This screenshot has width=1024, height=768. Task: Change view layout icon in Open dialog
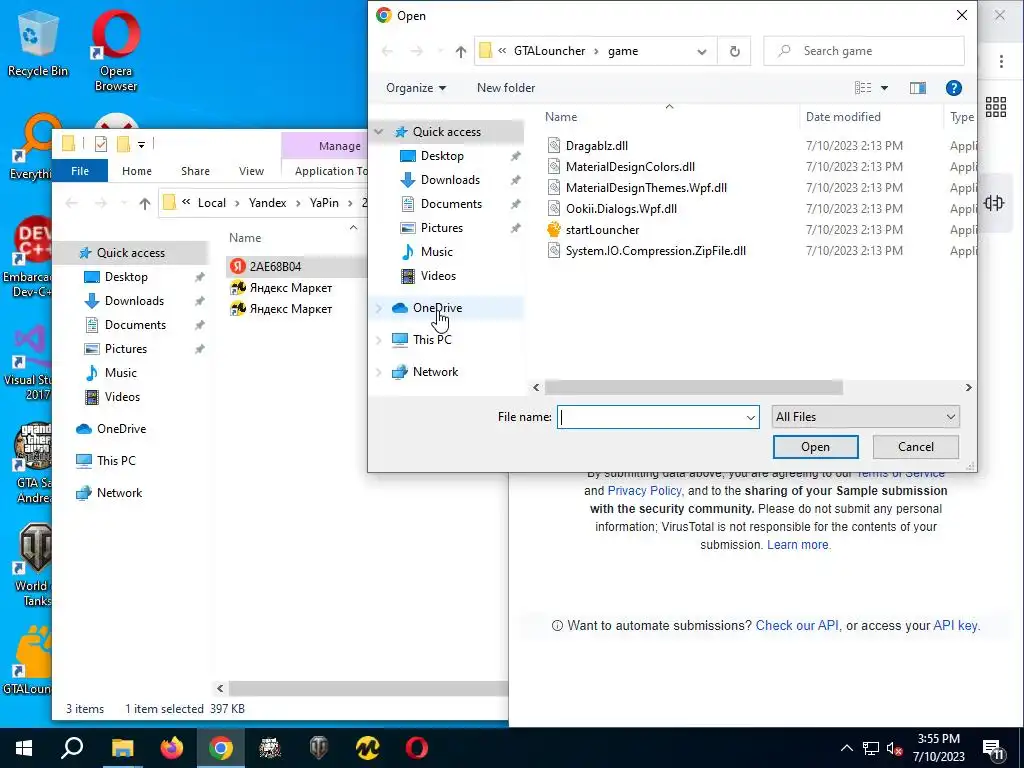tap(863, 88)
